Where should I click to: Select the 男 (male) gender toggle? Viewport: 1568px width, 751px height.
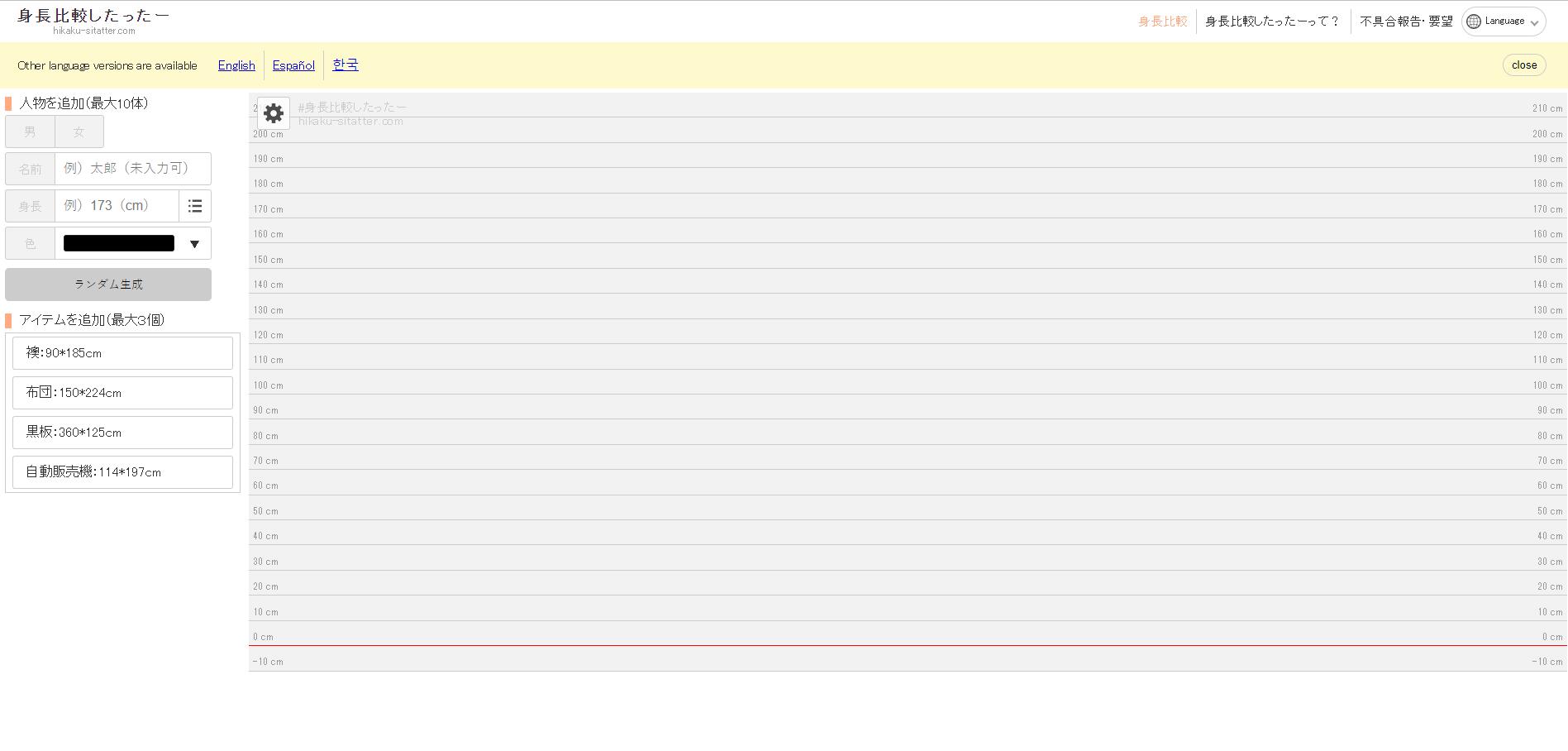pos(30,132)
